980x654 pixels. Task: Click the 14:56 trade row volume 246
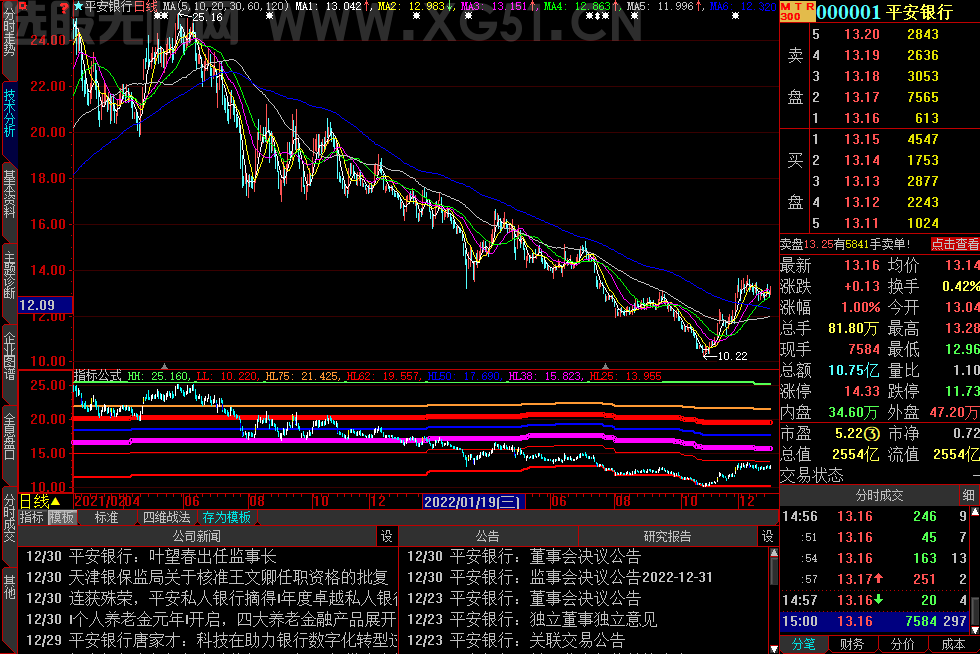924,516
